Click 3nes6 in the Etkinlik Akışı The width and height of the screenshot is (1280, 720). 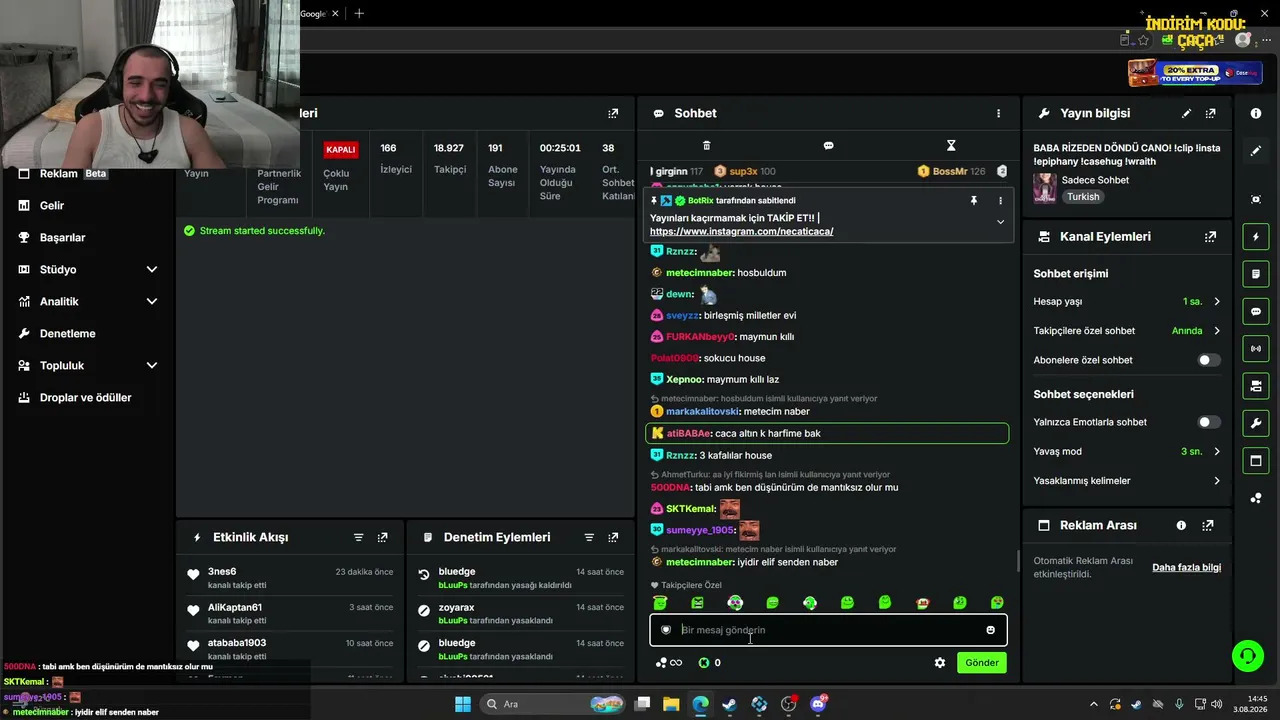(x=222, y=572)
